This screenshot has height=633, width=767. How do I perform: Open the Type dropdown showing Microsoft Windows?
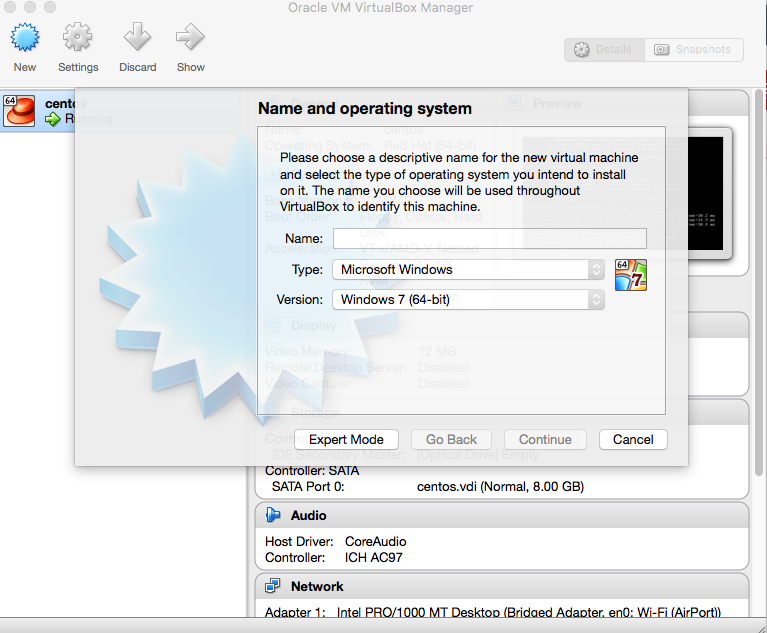468,270
